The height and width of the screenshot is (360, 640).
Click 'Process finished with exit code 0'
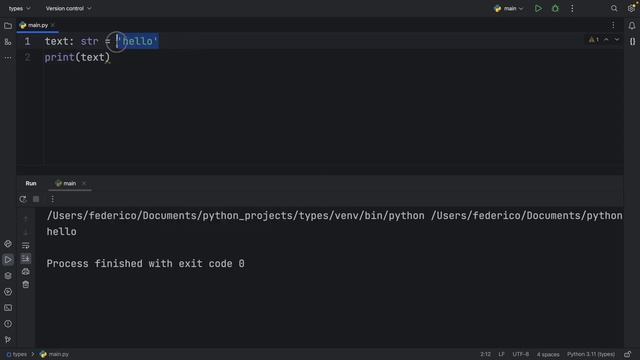click(145, 264)
